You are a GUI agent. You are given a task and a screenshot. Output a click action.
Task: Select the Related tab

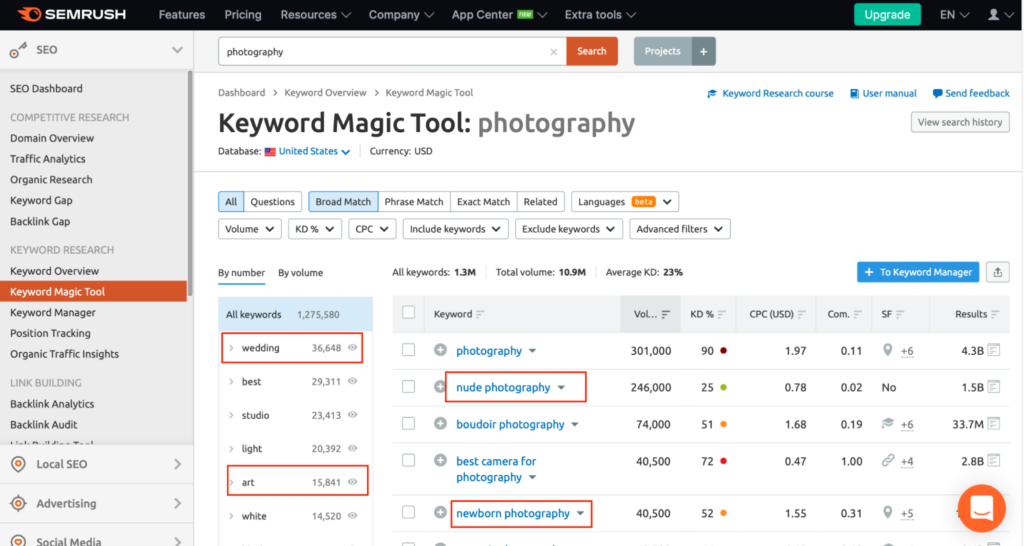point(541,202)
